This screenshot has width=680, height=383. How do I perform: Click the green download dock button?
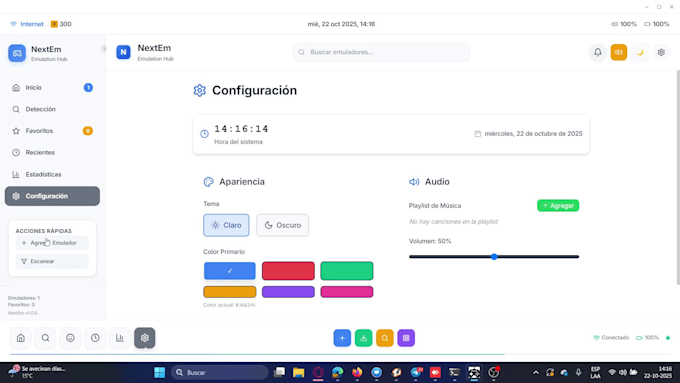pyautogui.click(x=363, y=338)
